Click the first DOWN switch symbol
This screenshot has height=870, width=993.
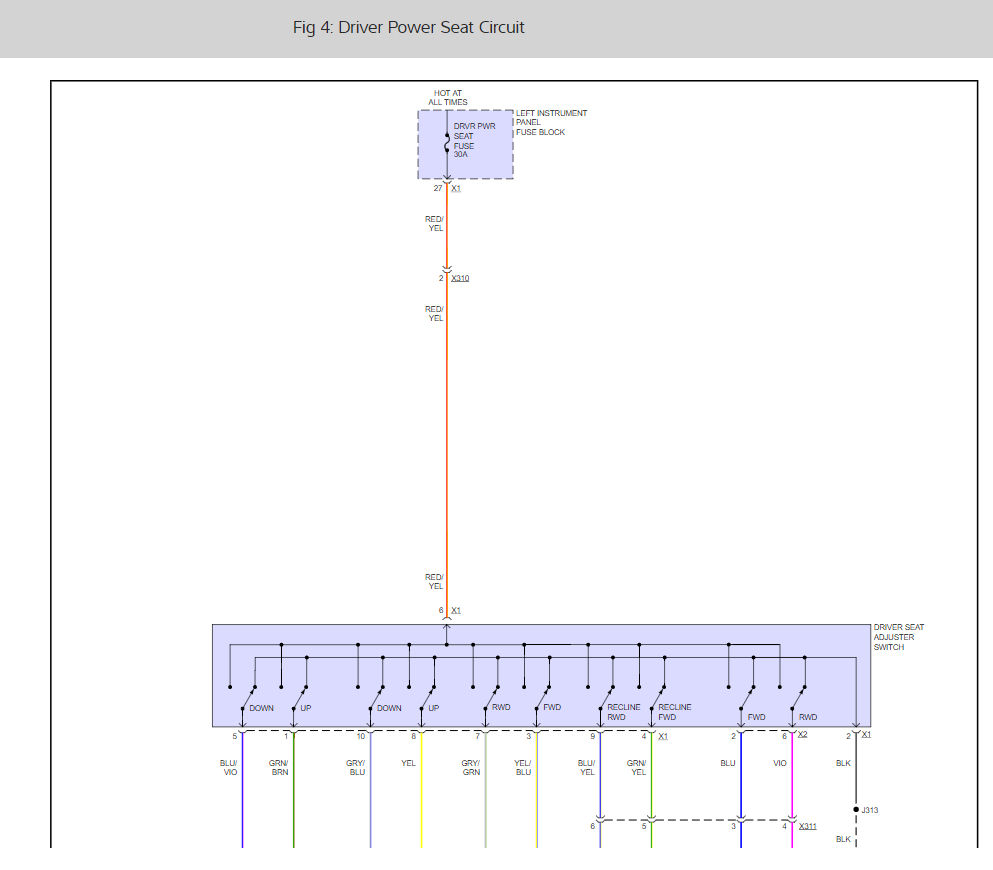(248, 698)
